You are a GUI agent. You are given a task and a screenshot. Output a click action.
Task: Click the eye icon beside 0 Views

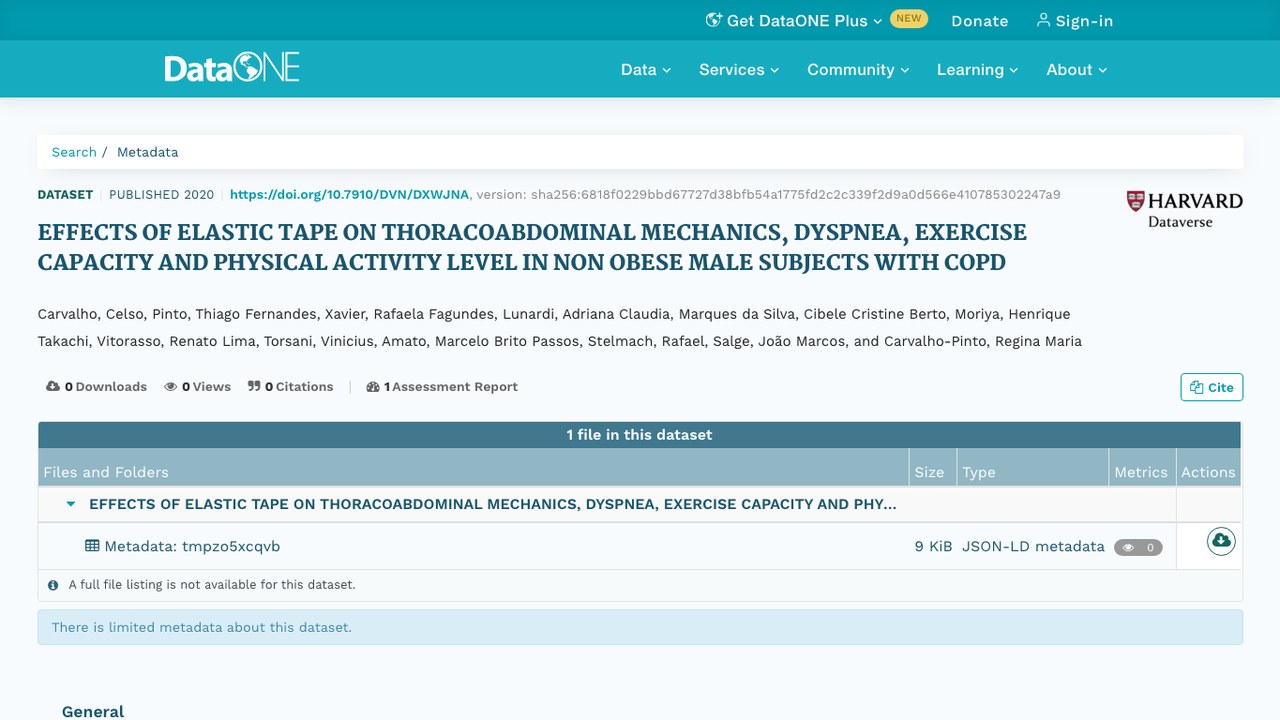(171, 387)
